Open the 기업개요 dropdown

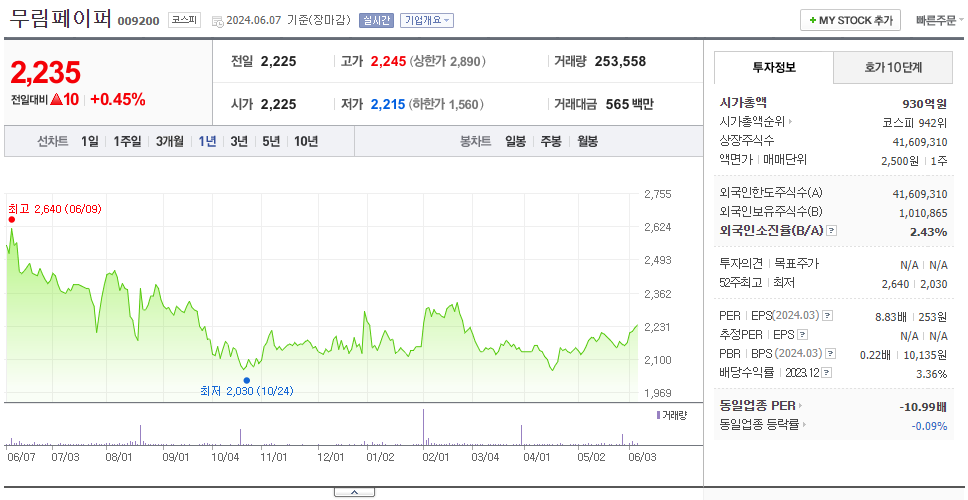[427, 20]
